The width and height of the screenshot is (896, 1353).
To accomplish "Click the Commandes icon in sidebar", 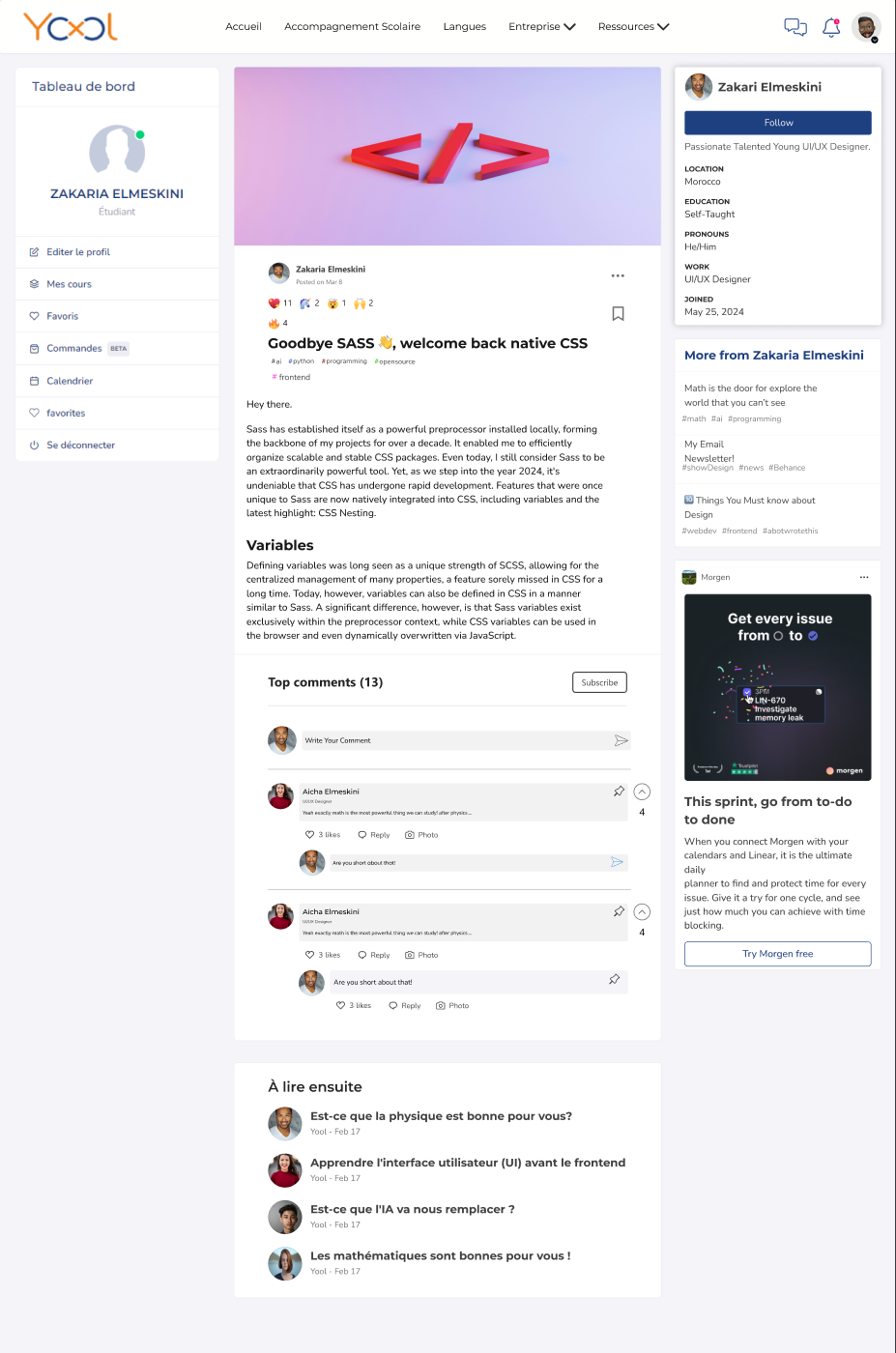I will pyautogui.click(x=34, y=349).
